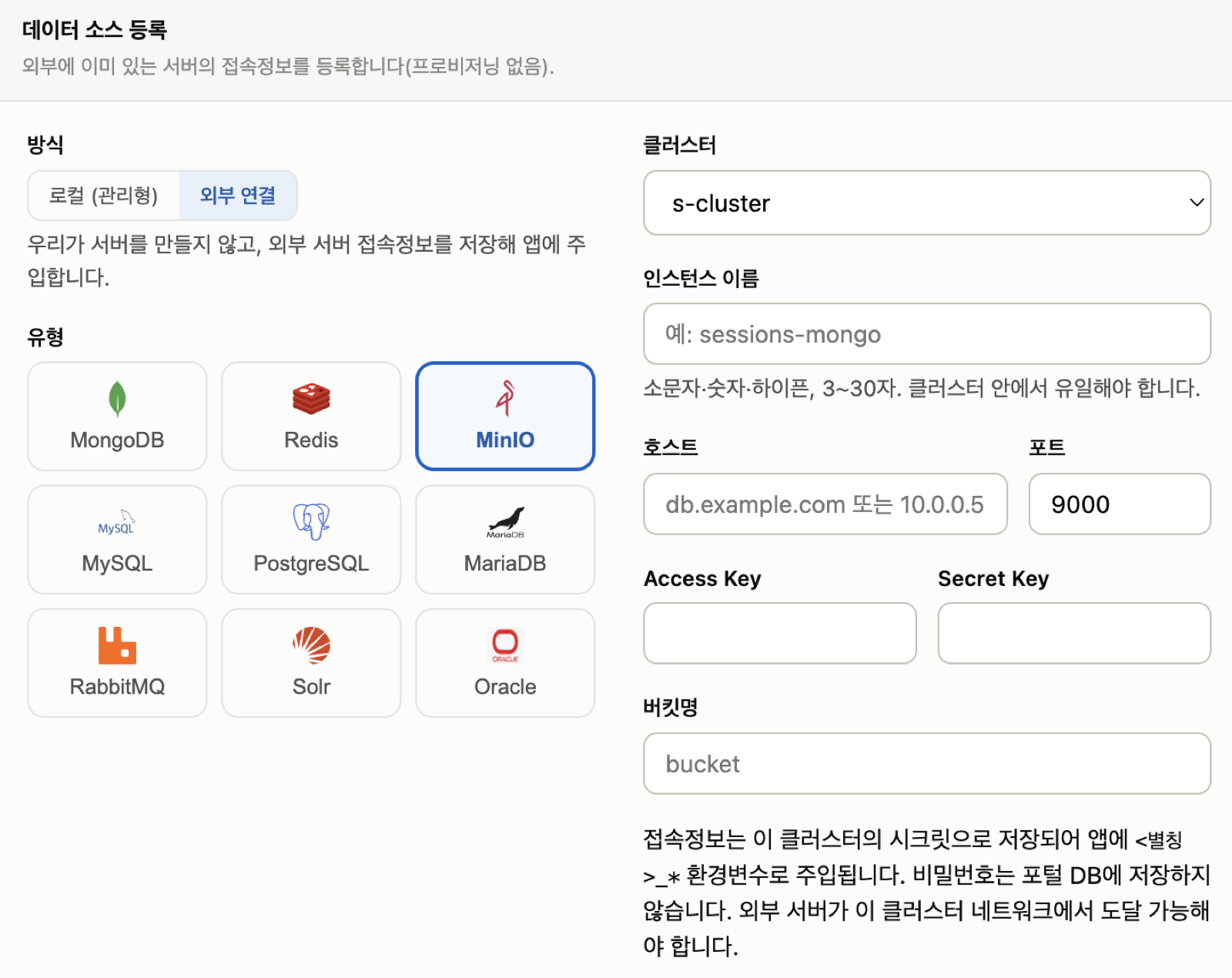The image size is (1232, 978).
Task: Click the PostgreSQL card label
Action: pos(311,564)
